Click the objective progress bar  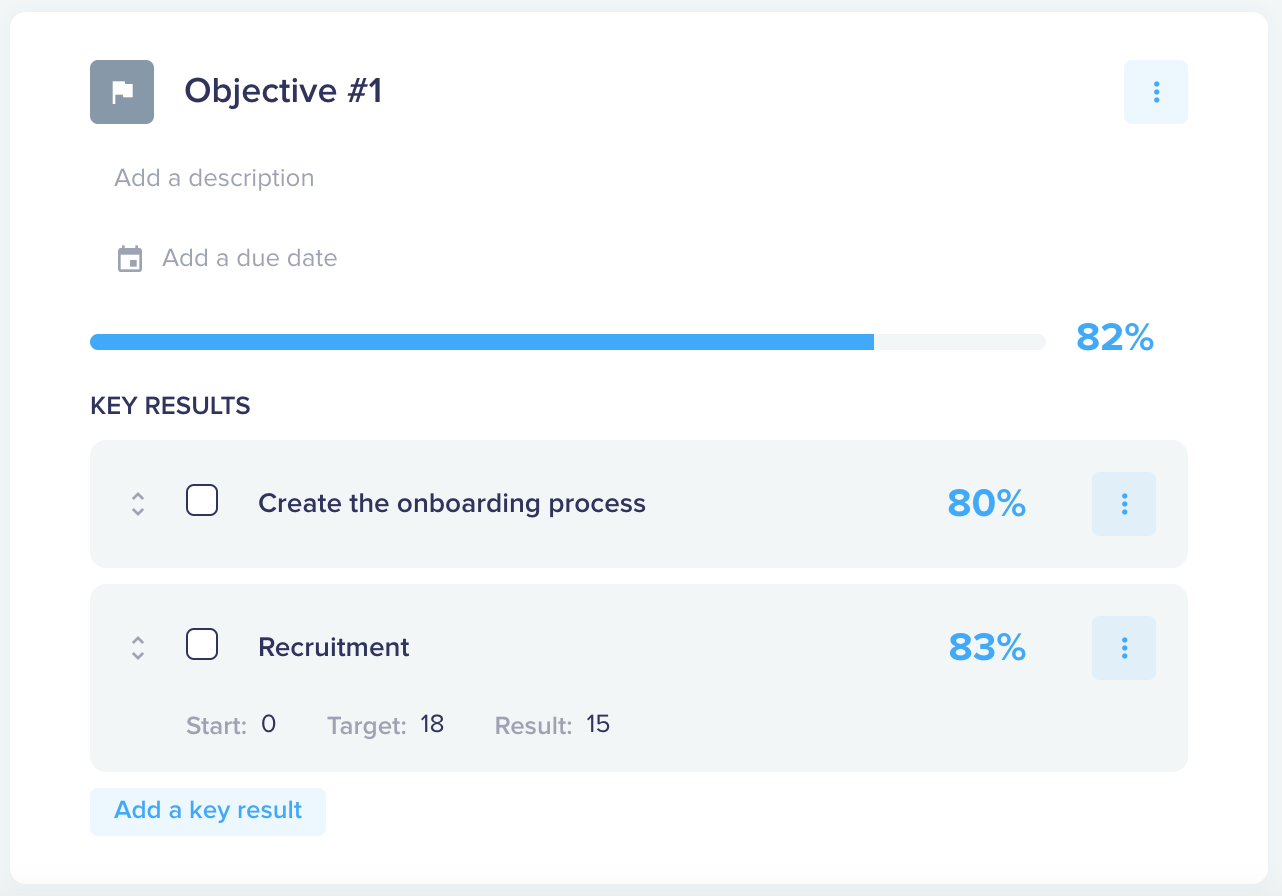click(568, 342)
